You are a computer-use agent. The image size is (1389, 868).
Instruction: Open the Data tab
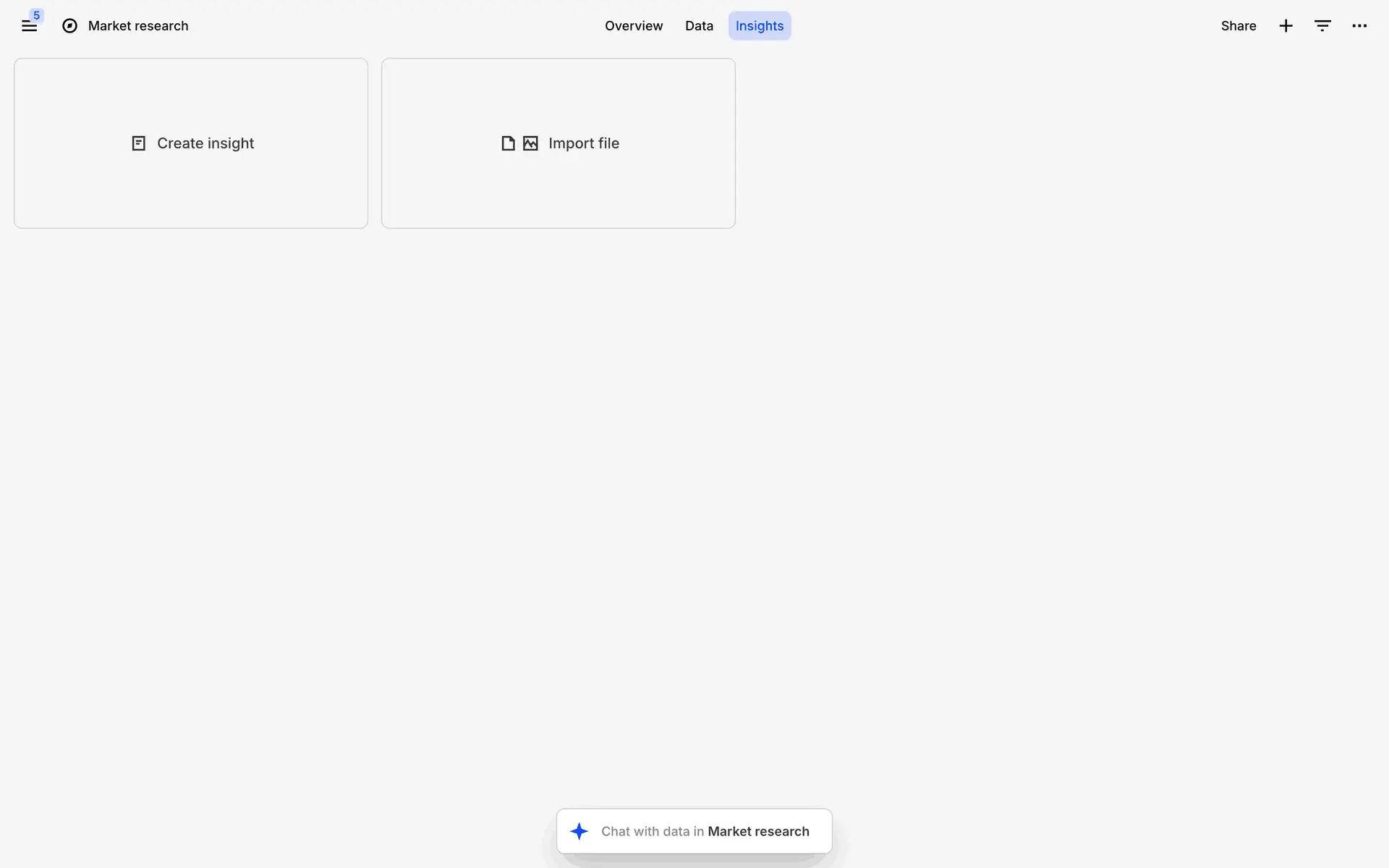coord(699,26)
